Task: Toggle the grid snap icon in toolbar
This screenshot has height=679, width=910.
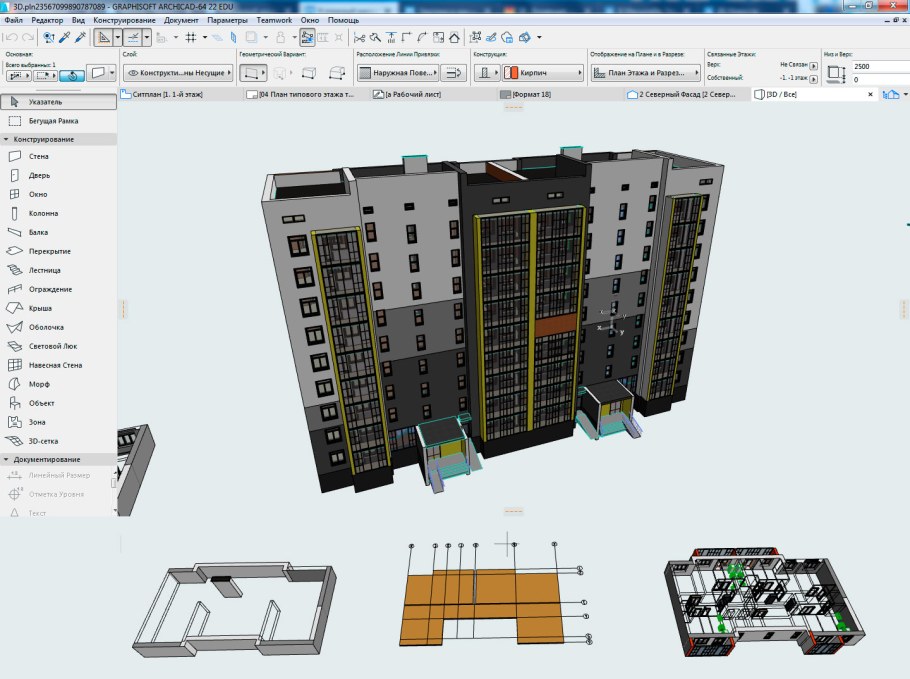Action: tap(190, 37)
